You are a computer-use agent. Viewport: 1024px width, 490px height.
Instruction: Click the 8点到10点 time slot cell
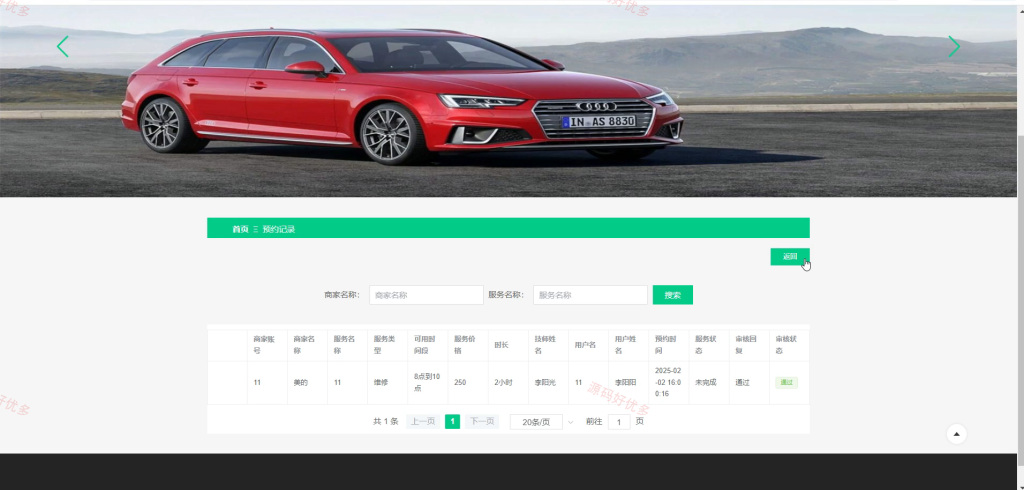point(427,383)
